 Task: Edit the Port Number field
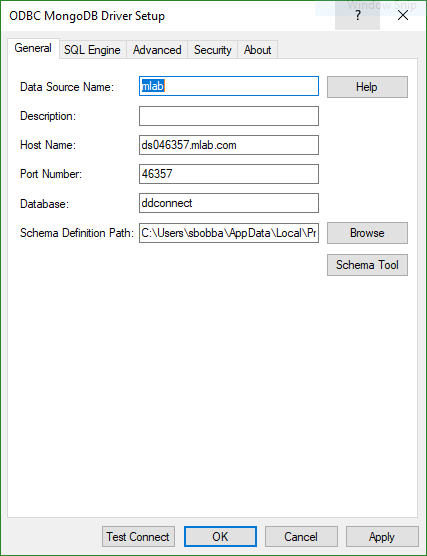[229, 174]
